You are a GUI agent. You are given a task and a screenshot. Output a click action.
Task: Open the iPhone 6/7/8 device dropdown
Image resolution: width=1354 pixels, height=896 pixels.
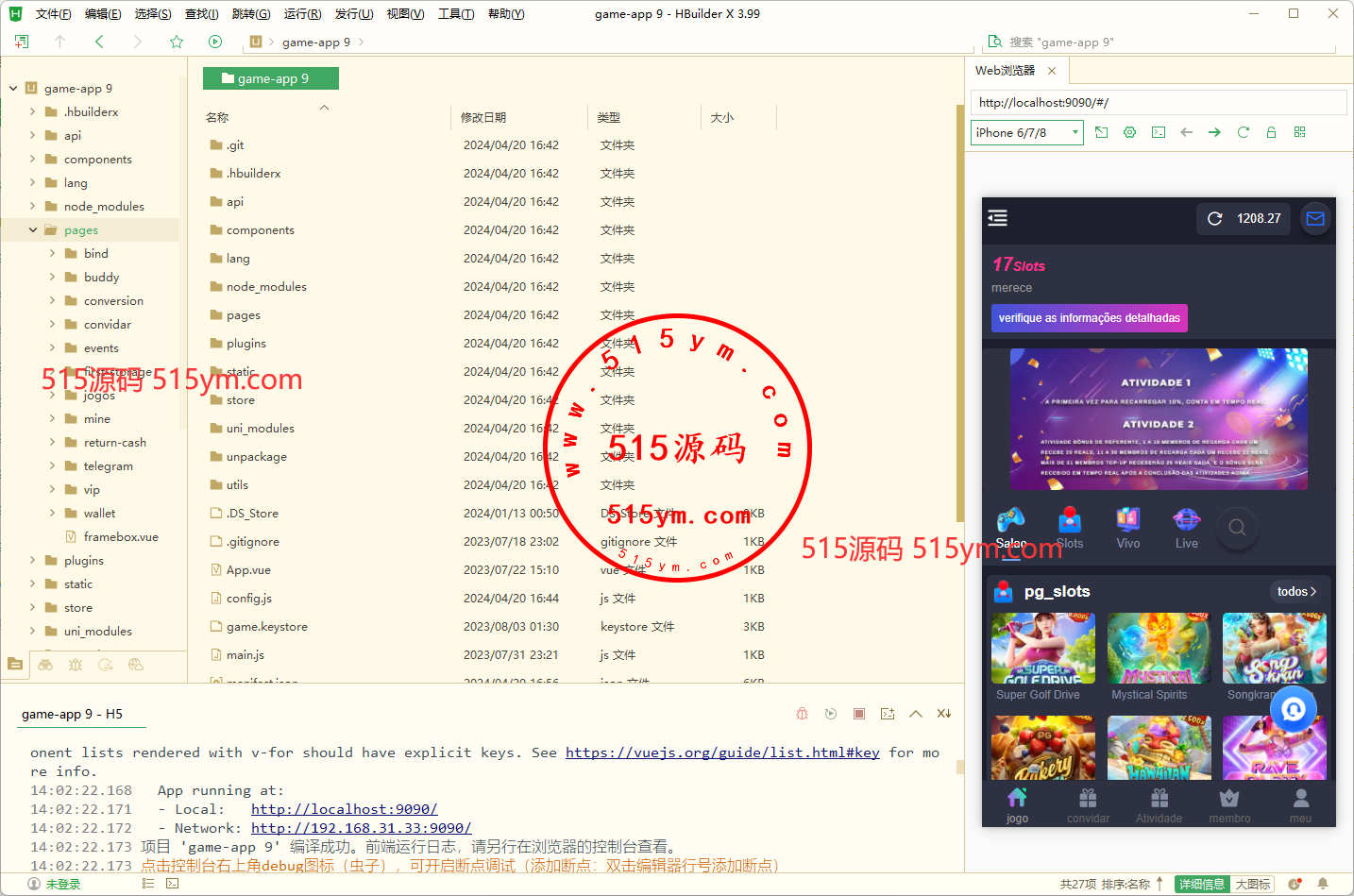click(1026, 133)
